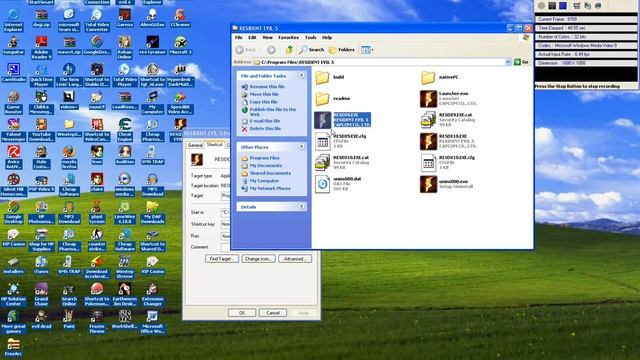Open Google Desktop shortcut icon
This screenshot has width=640, height=360.
click(x=13, y=212)
